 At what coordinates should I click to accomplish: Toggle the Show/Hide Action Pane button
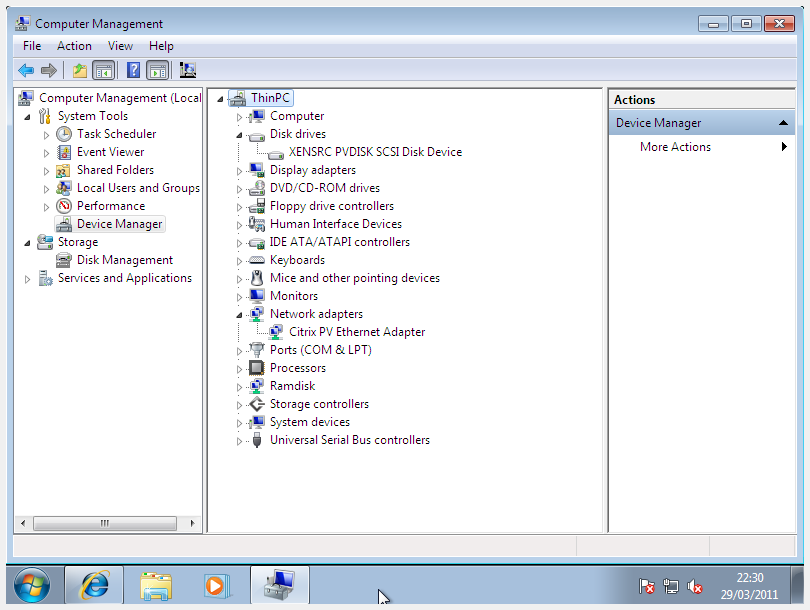tap(157, 70)
